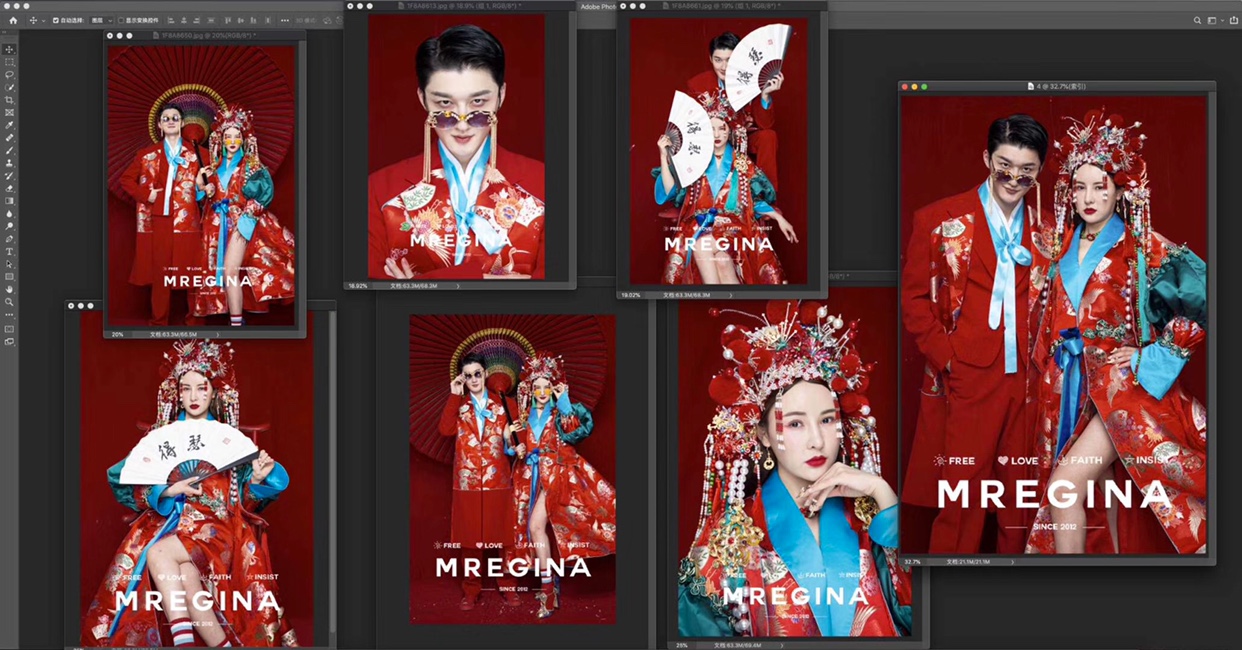The height and width of the screenshot is (650, 1242).
Task: Select the Zoom tool in the toolbox
Action: click(9, 301)
